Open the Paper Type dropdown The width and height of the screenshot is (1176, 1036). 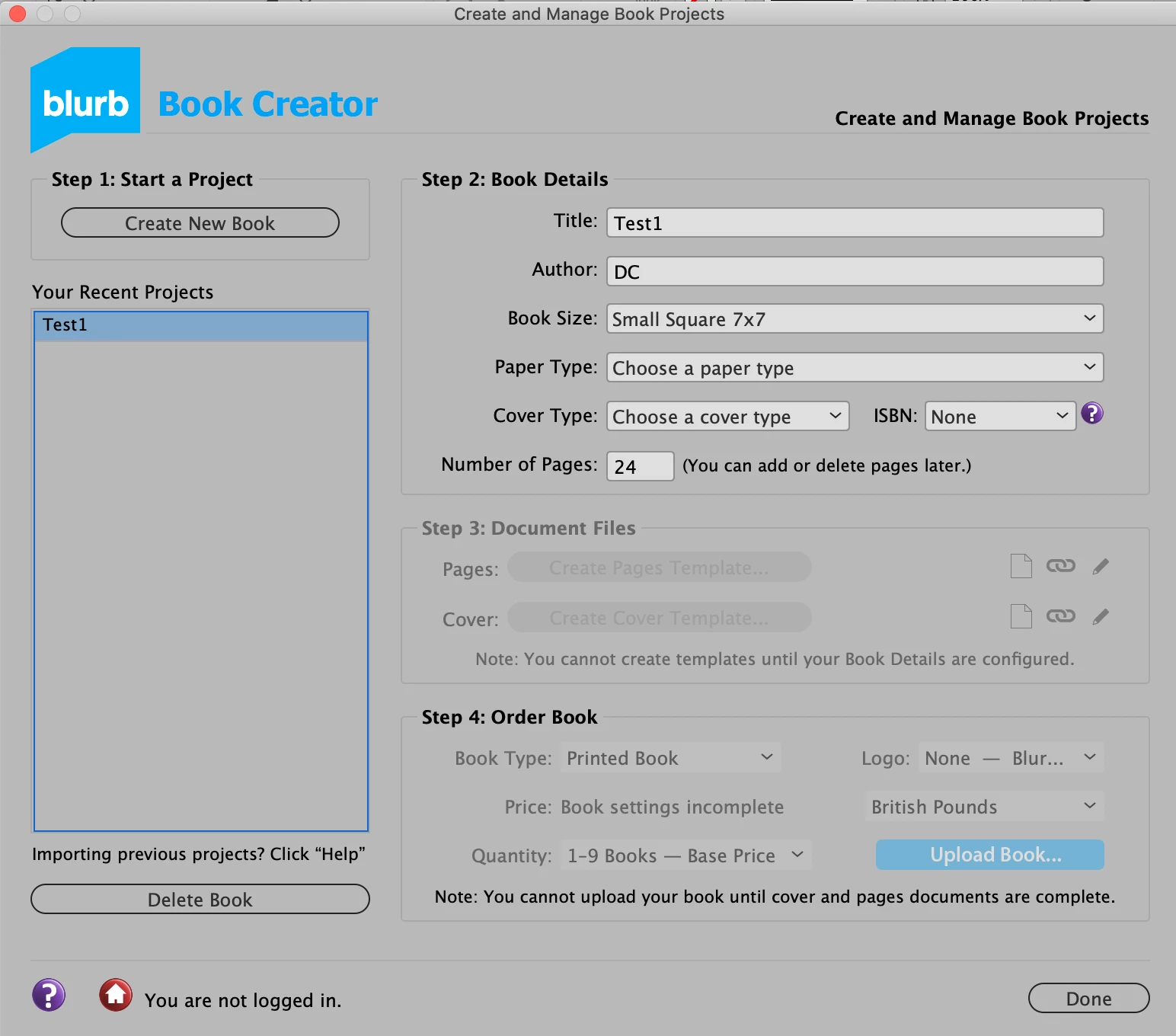(855, 368)
